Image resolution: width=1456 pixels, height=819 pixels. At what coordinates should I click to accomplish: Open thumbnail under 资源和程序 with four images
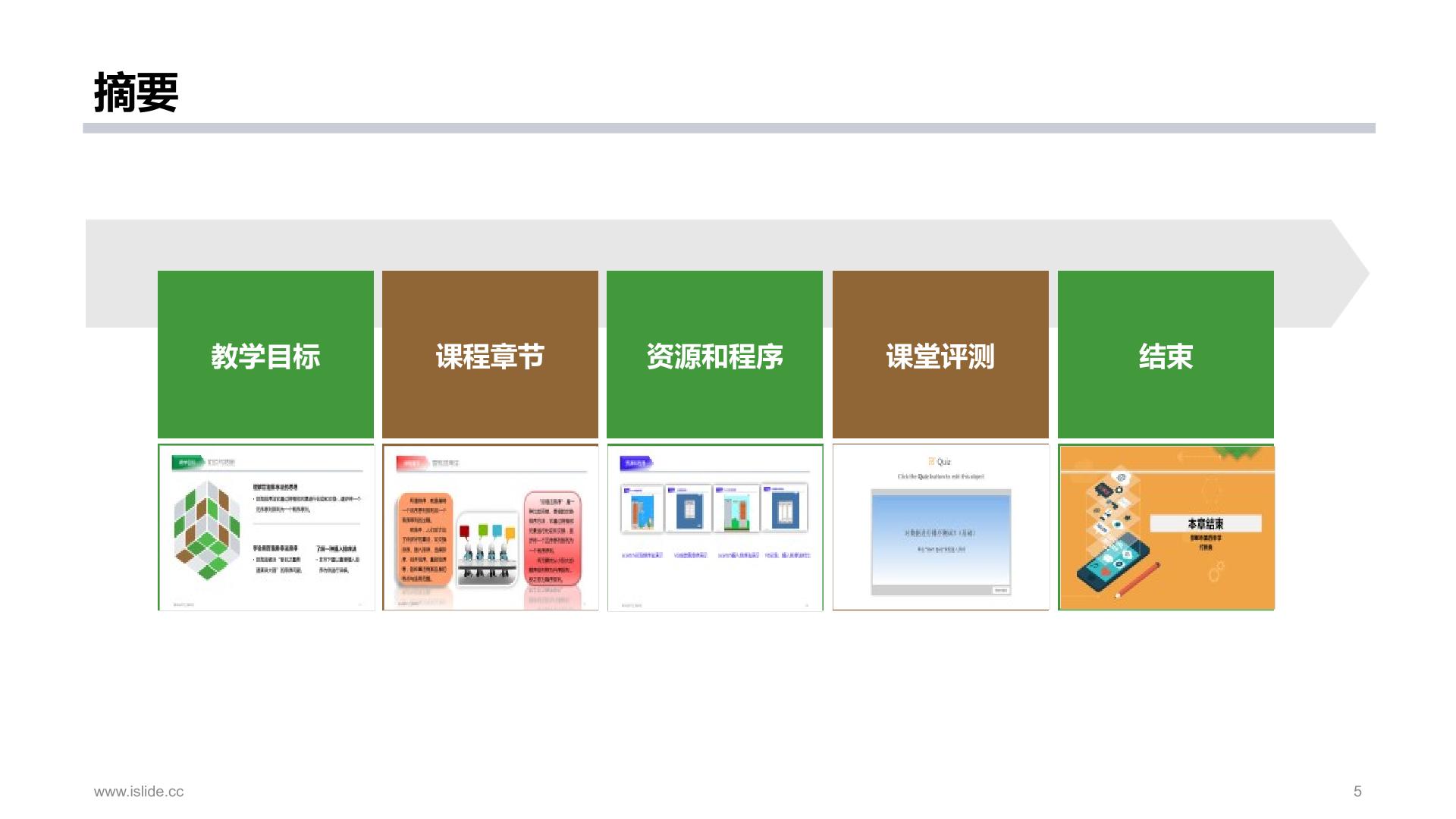715,527
